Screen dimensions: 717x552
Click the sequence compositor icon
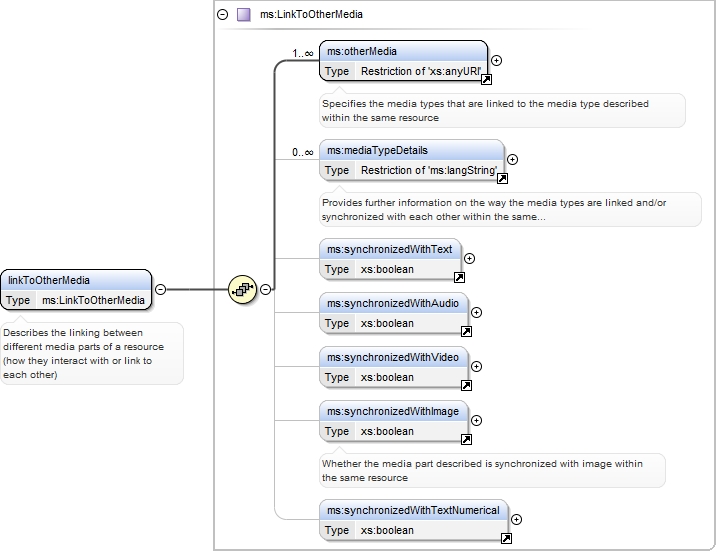tap(242, 289)
